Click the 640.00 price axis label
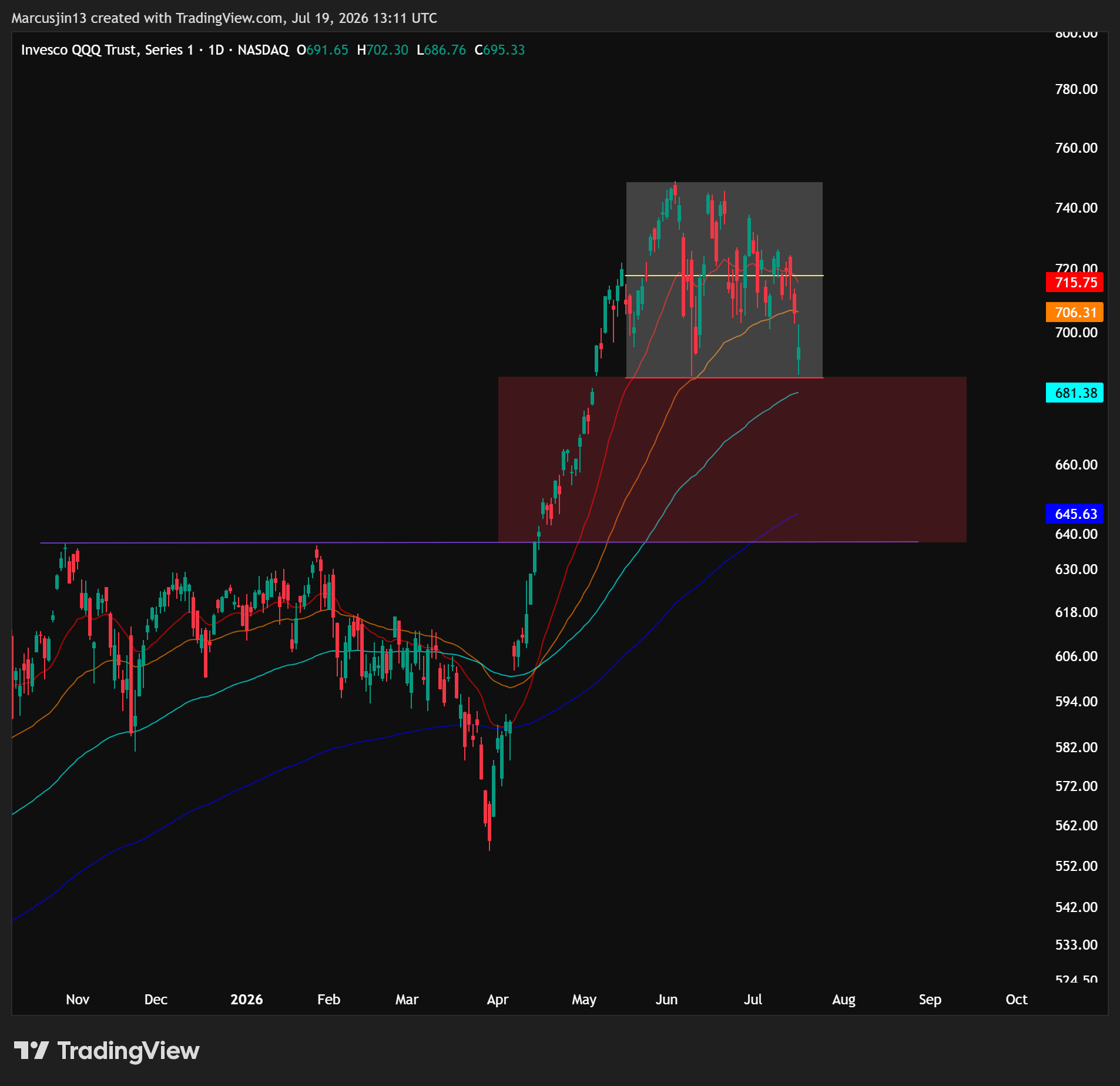The width and height of the screenshot is (1120, 1086). pyautogui.click(x=1077, y=534)
